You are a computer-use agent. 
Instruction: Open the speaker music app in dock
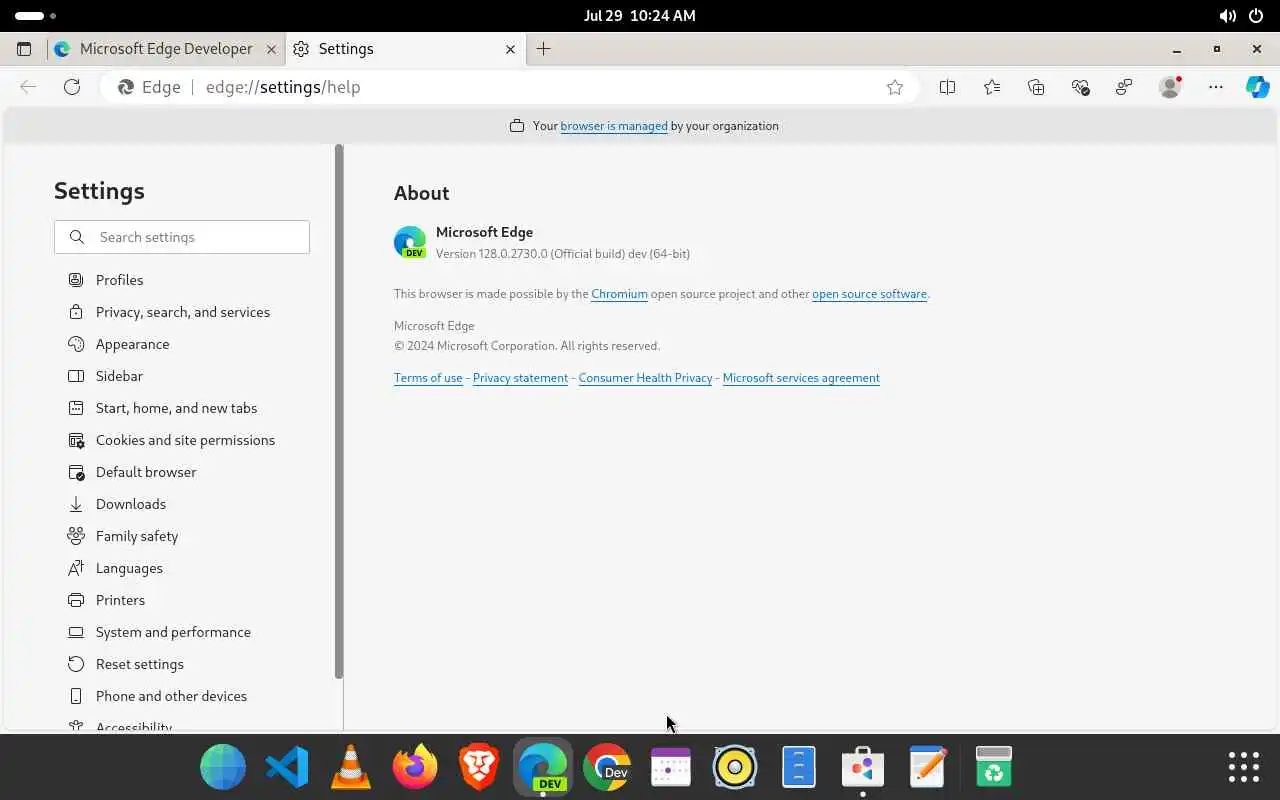(735, 768)
